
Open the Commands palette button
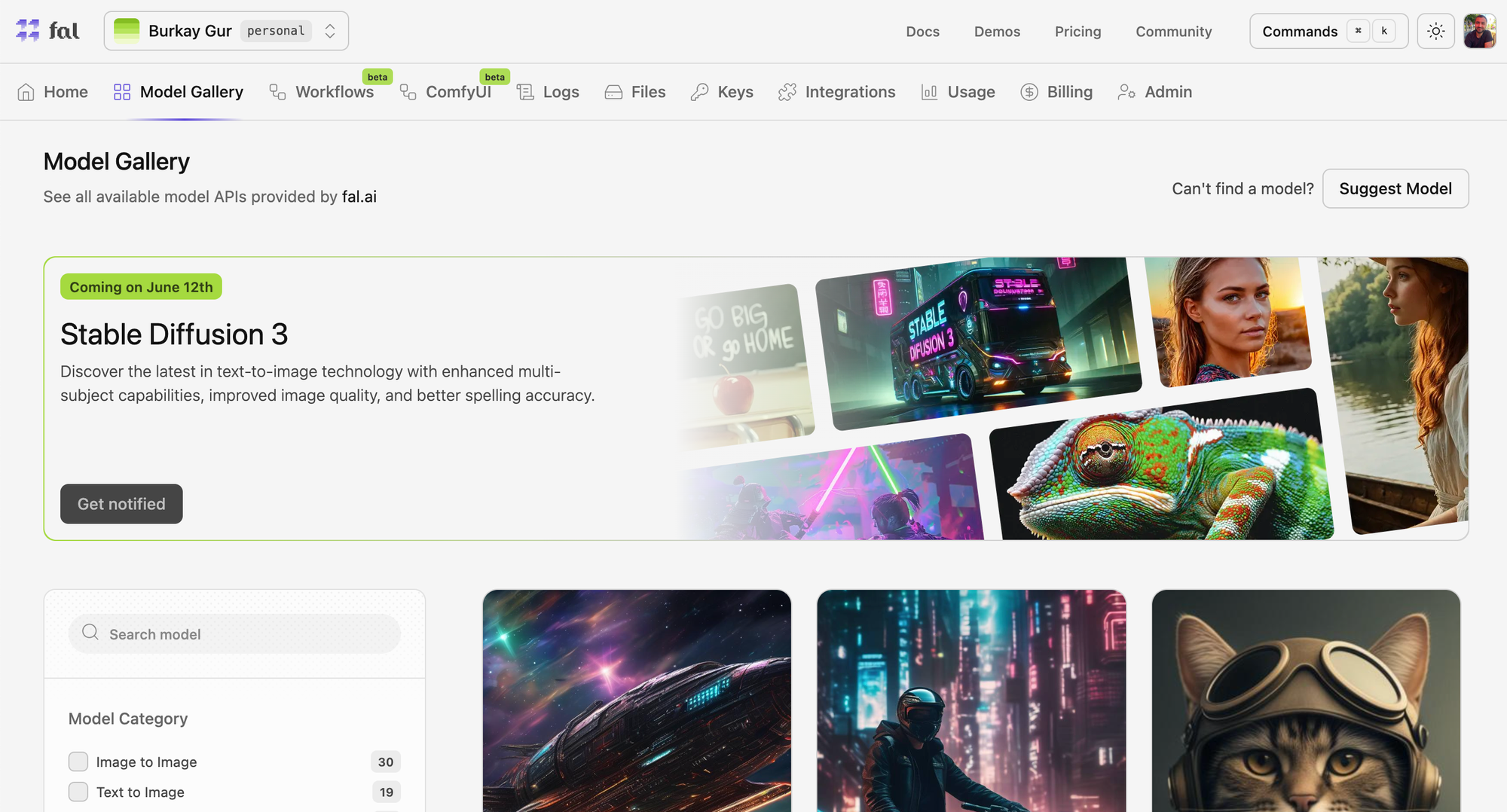pyautogui.click(x=1329, y=31)
